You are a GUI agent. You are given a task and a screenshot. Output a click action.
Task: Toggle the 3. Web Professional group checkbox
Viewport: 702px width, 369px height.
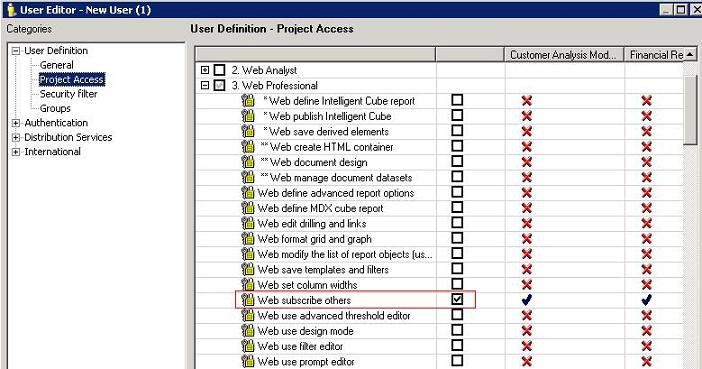219,85
